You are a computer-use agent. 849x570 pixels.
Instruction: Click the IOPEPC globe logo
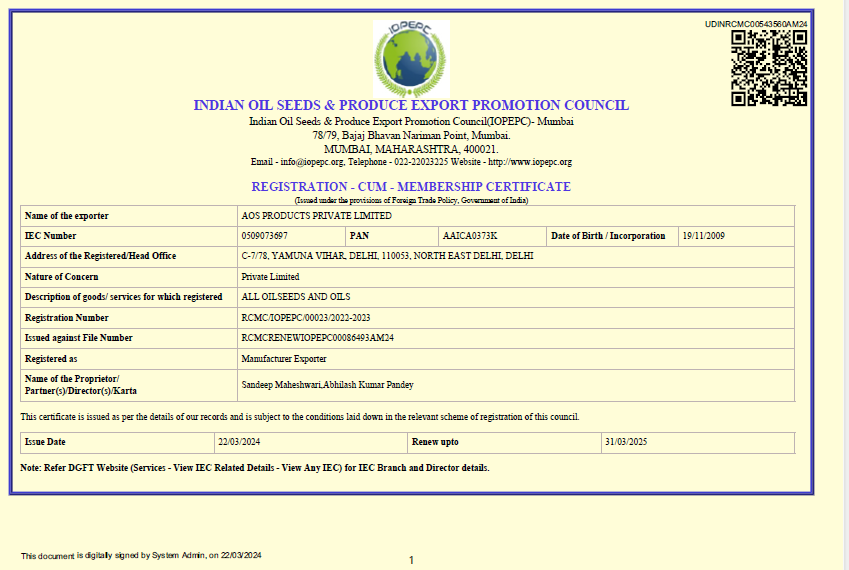[411, 59]
